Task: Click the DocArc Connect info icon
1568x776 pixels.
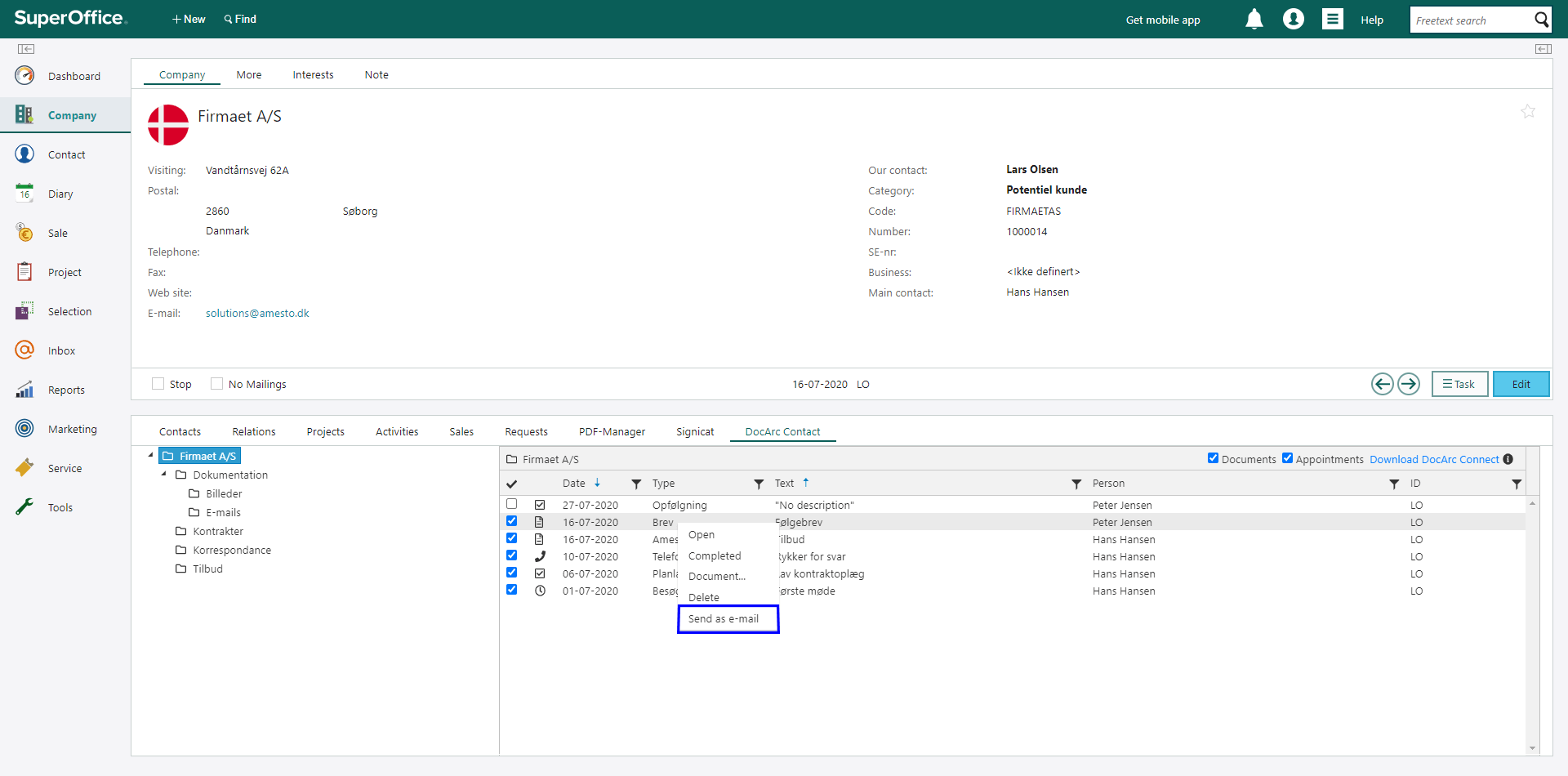Action: [x=1508, y=459]
